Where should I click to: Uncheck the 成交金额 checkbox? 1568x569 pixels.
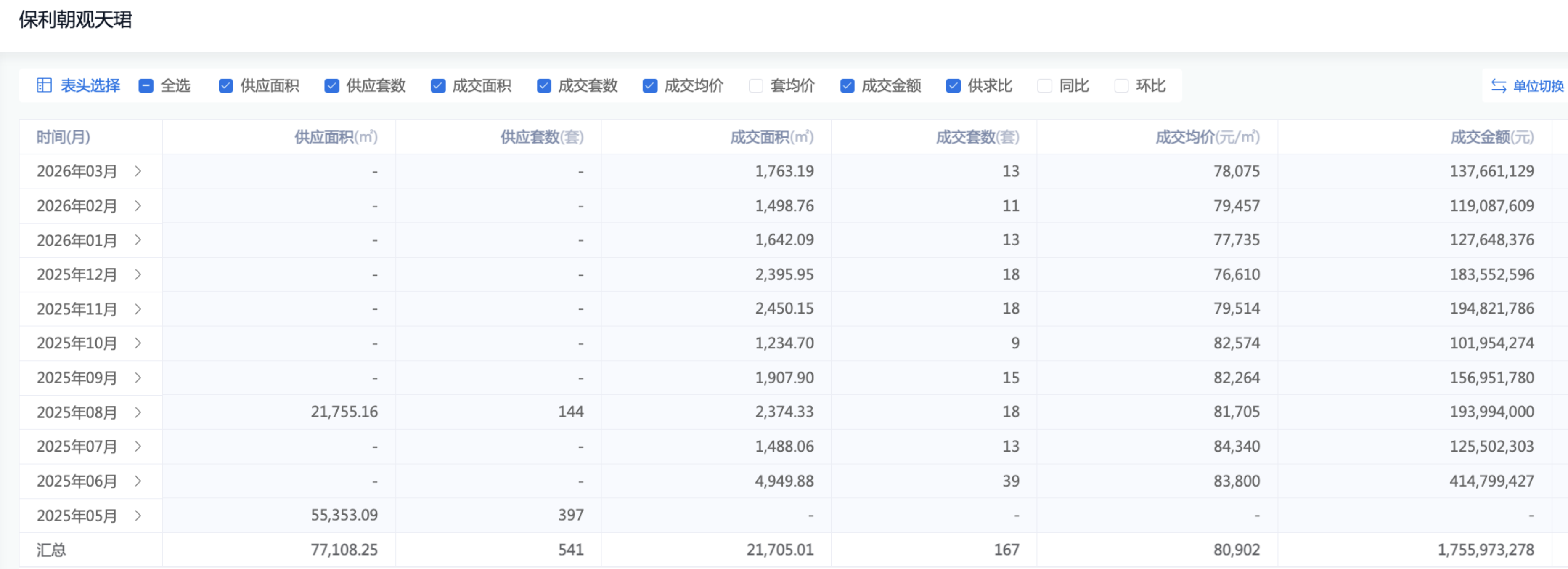[848, 86]
